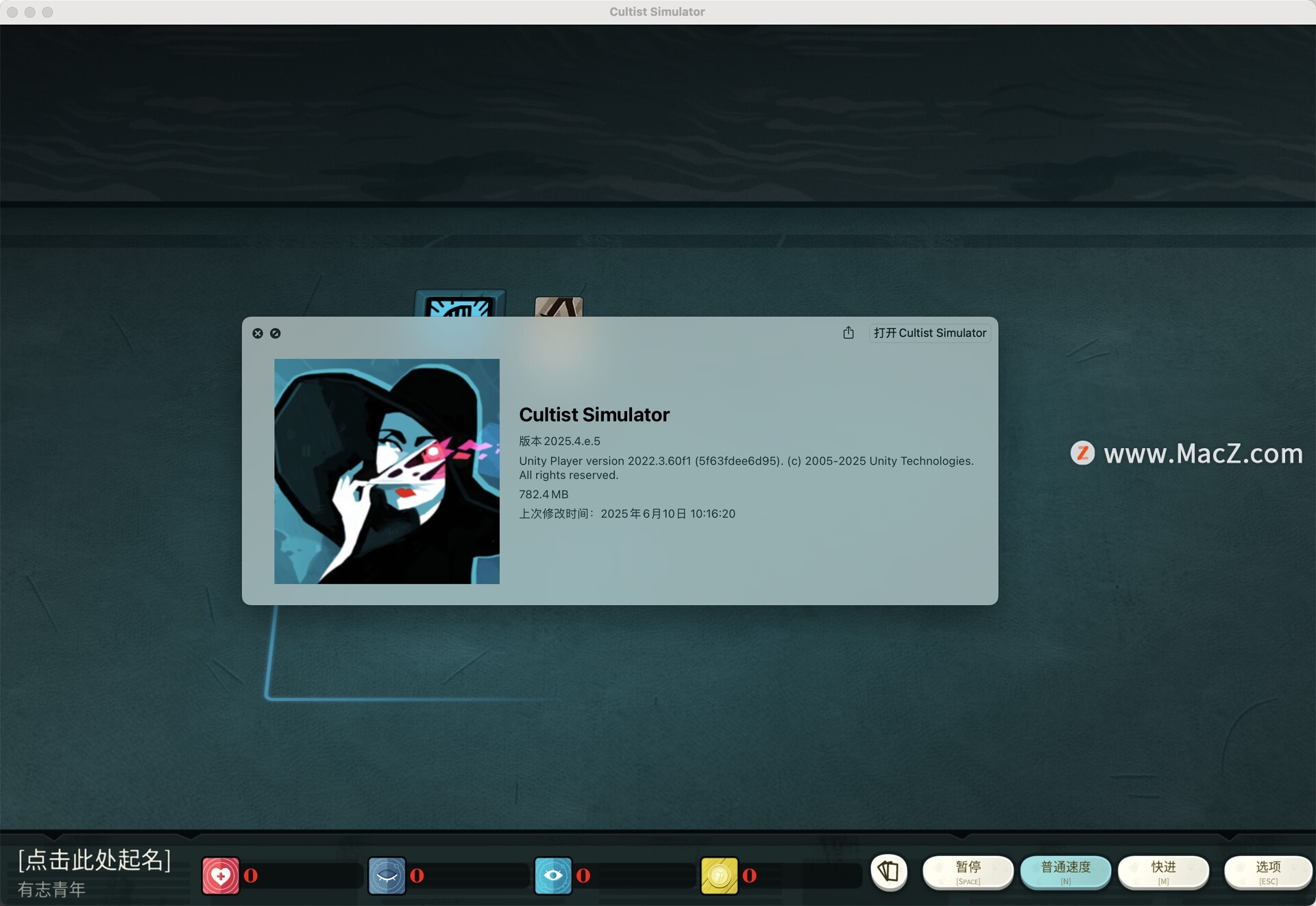Click the 快进 fast forward button

pos(1163,872)
